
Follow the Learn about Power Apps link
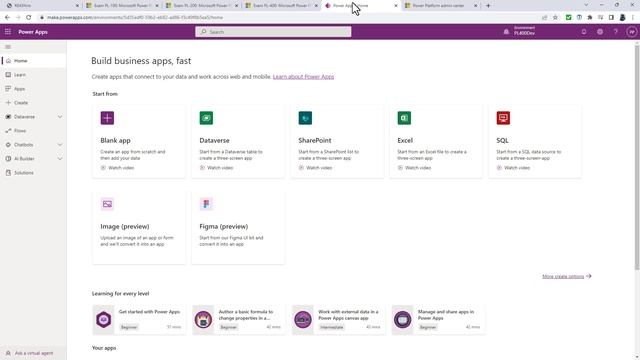[x=303, y=77]
